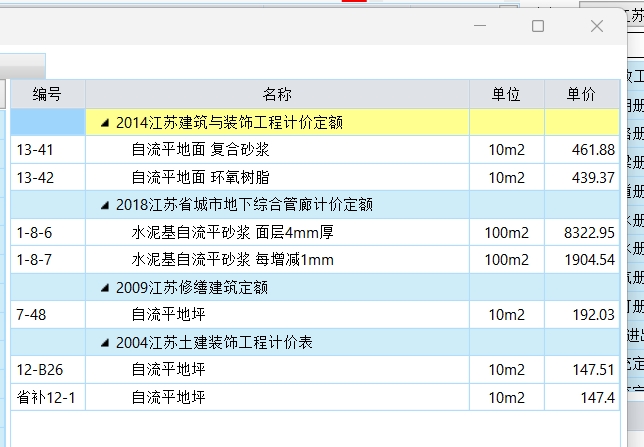This screenshot has width=644, height=447.
Task: Sort by 编号 column header
Action: pyautogui.click(x=48, y=94)
